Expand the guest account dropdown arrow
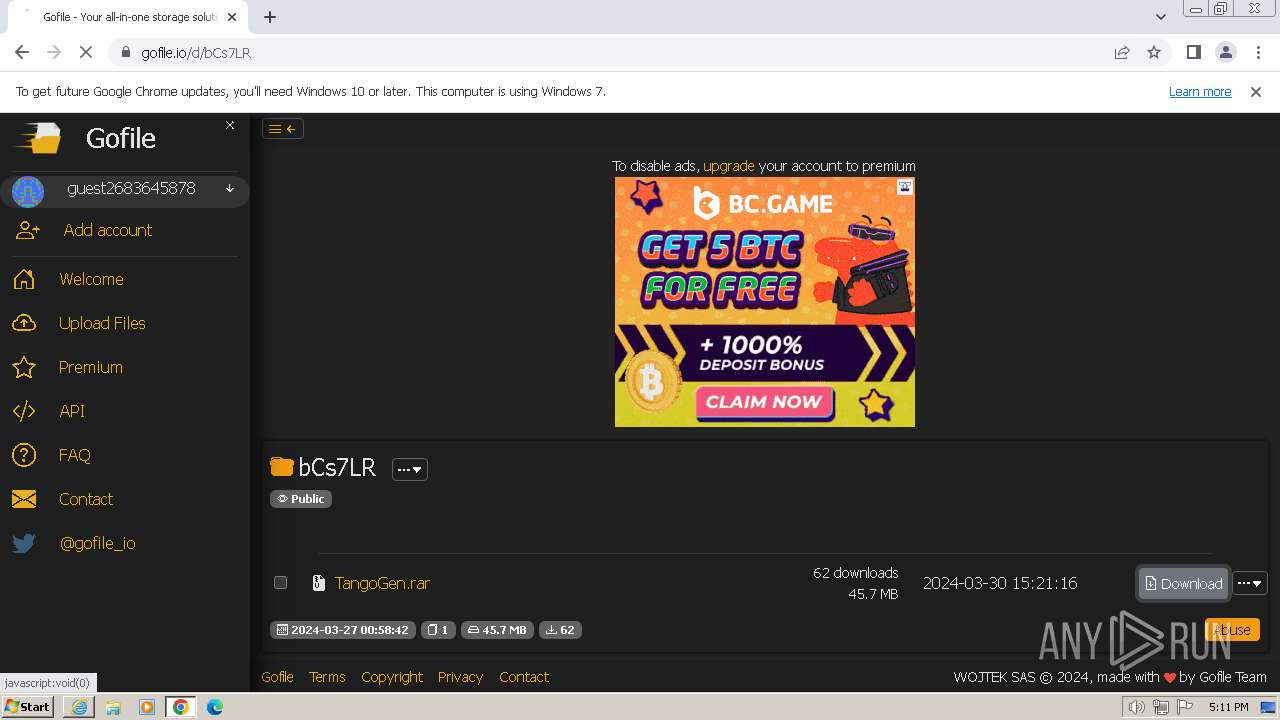 point(230,189)
